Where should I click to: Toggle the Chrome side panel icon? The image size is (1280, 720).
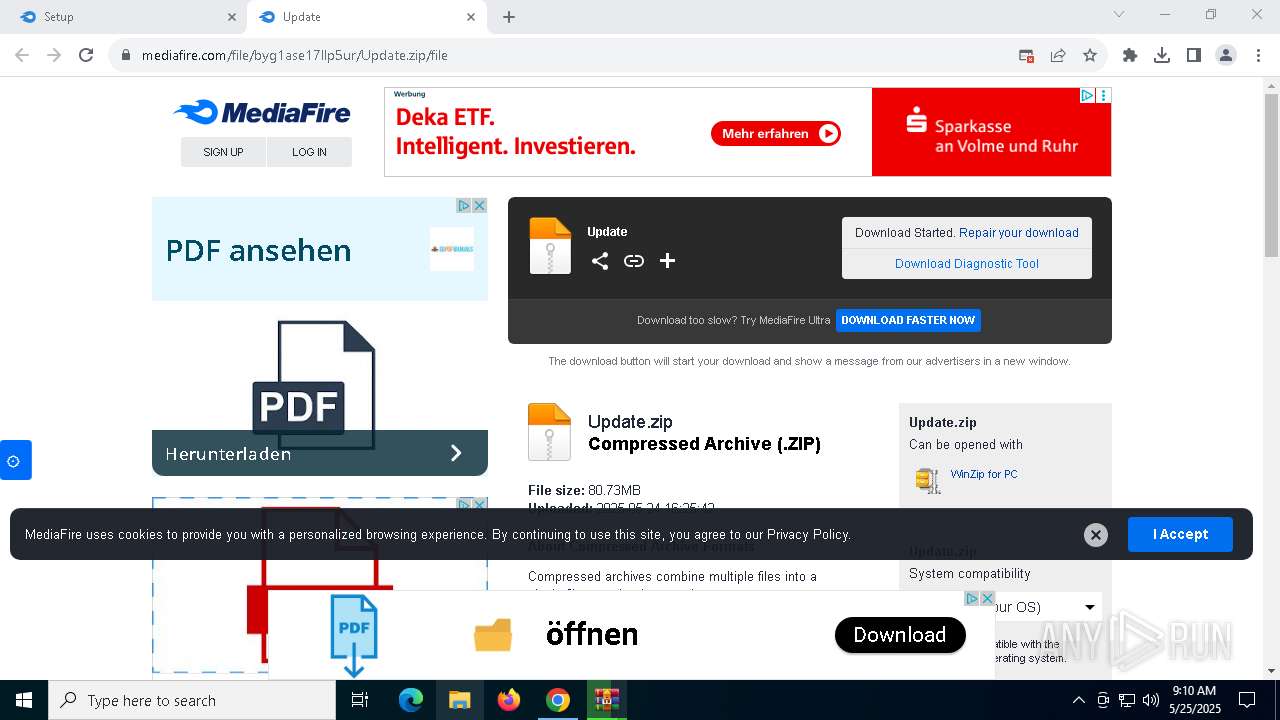click(1194, 56)
